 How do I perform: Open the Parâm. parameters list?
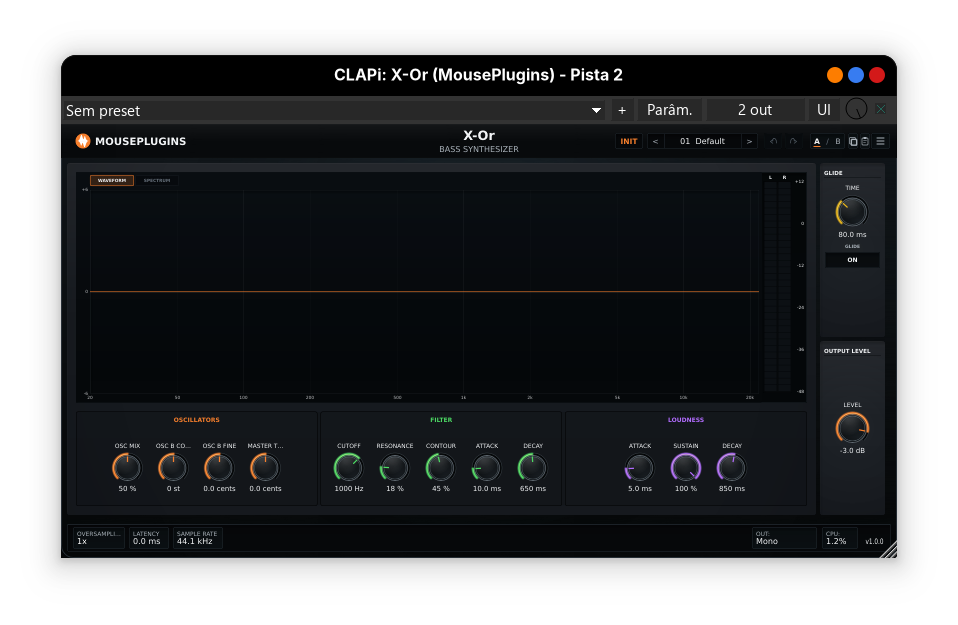point(670,111)
